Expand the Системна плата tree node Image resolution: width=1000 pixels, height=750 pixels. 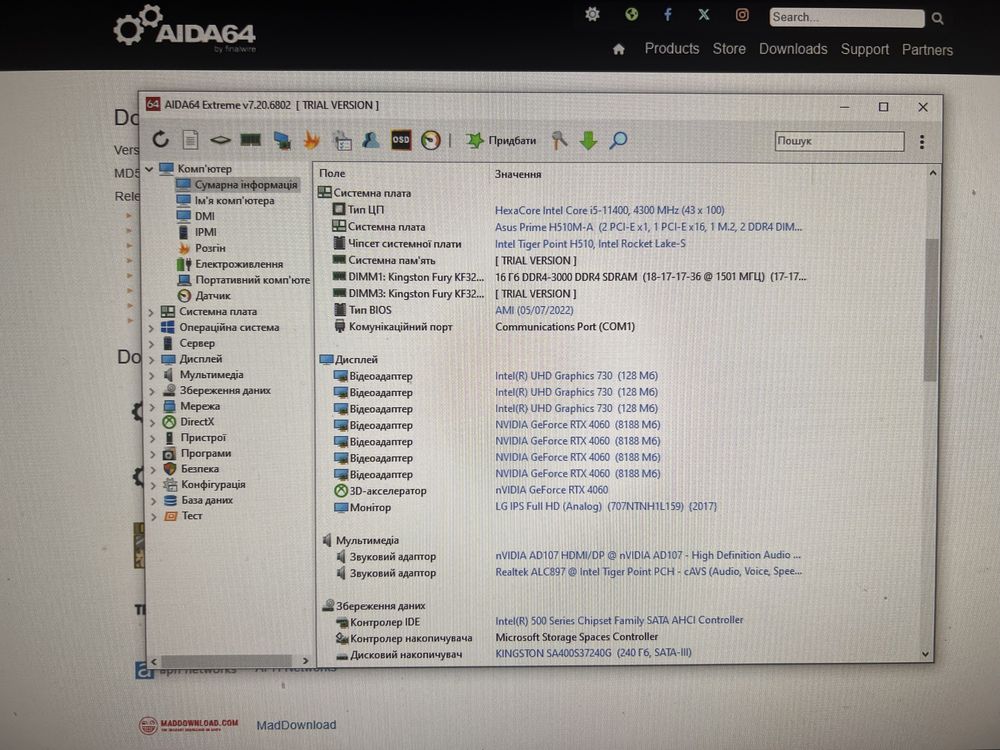(x=151, y=312)
